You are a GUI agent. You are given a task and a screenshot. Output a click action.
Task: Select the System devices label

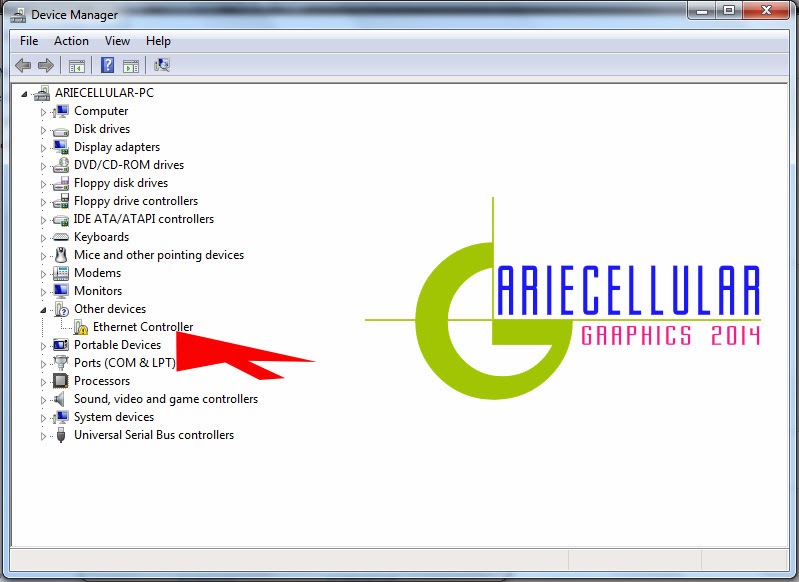pyautogui.click(x=114, y=417)
